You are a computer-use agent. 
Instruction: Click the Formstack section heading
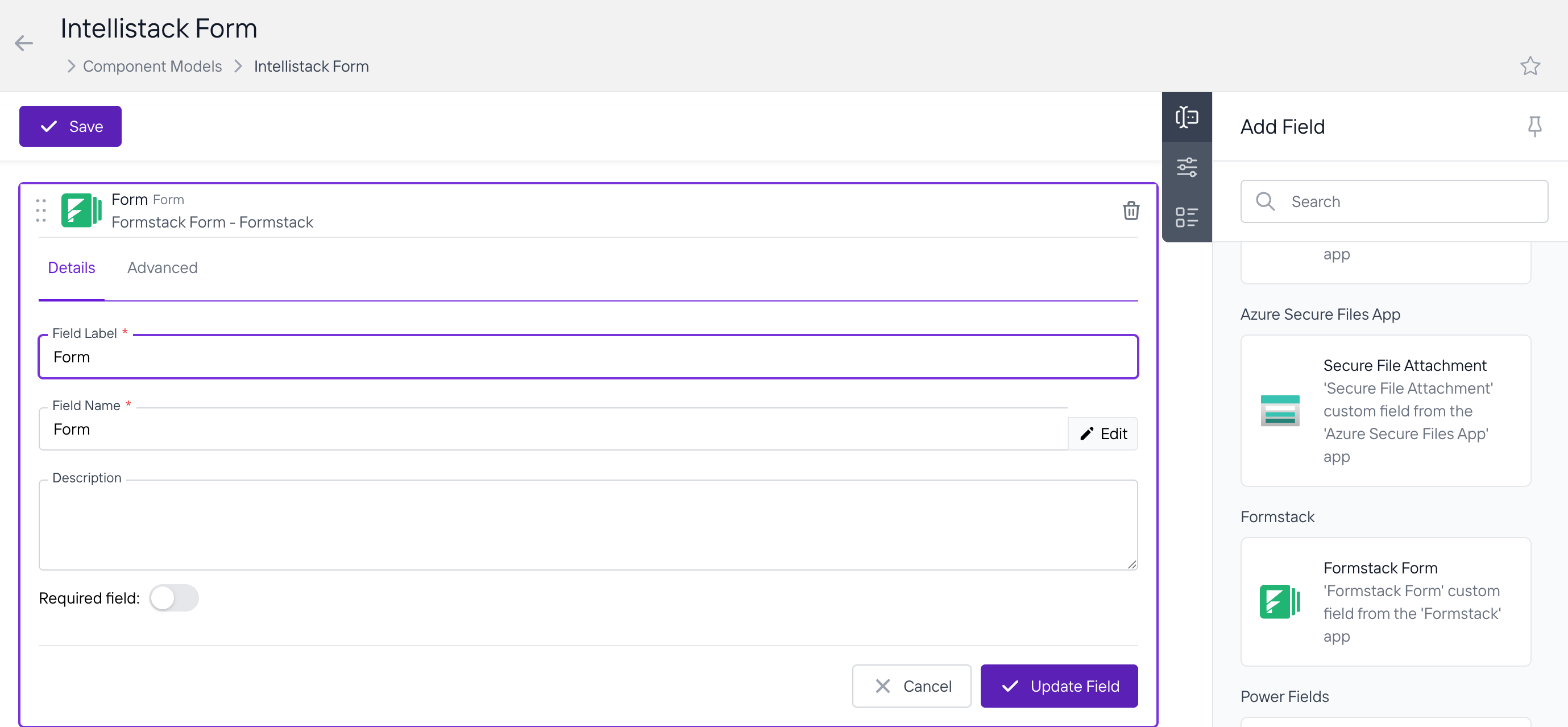1277,517
